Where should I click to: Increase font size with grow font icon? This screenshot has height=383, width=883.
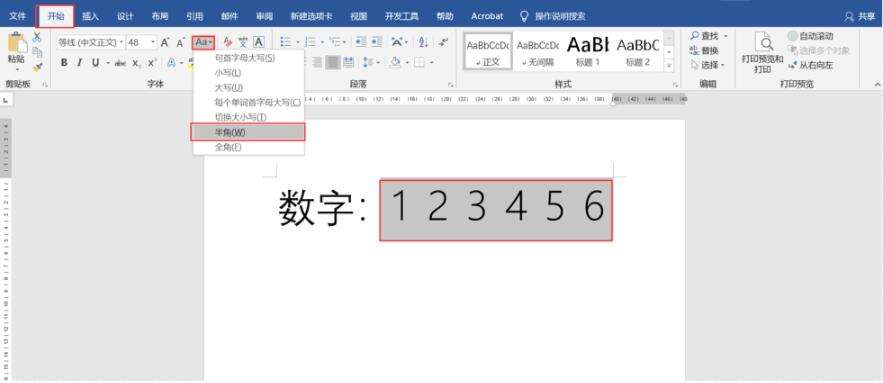(165, 42)
